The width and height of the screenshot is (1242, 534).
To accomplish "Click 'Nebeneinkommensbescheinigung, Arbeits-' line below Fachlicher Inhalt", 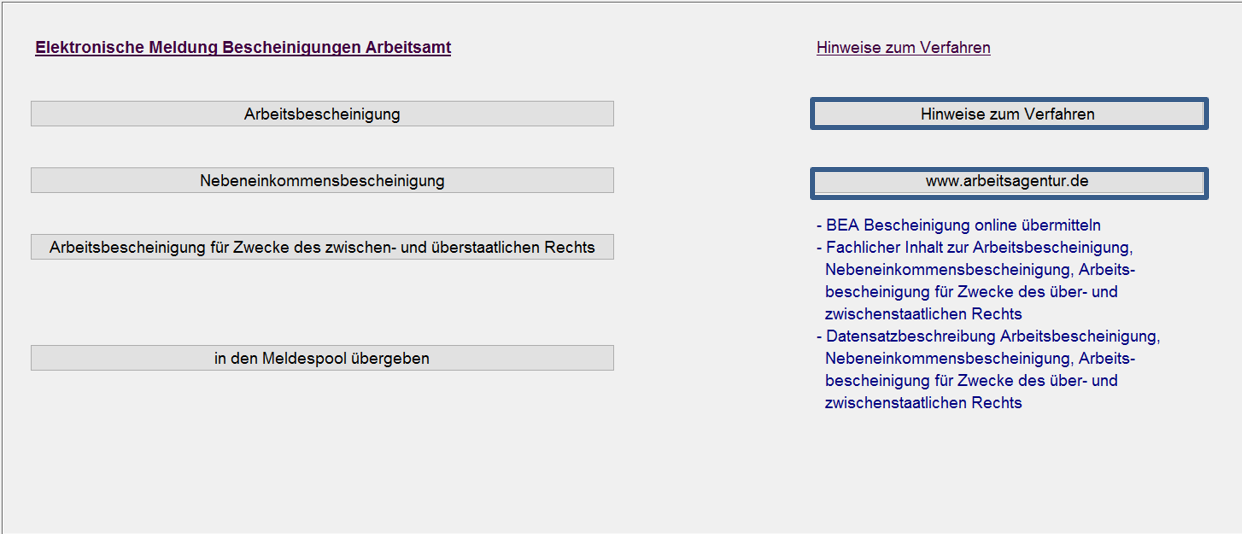I will [x=980, y=270].
